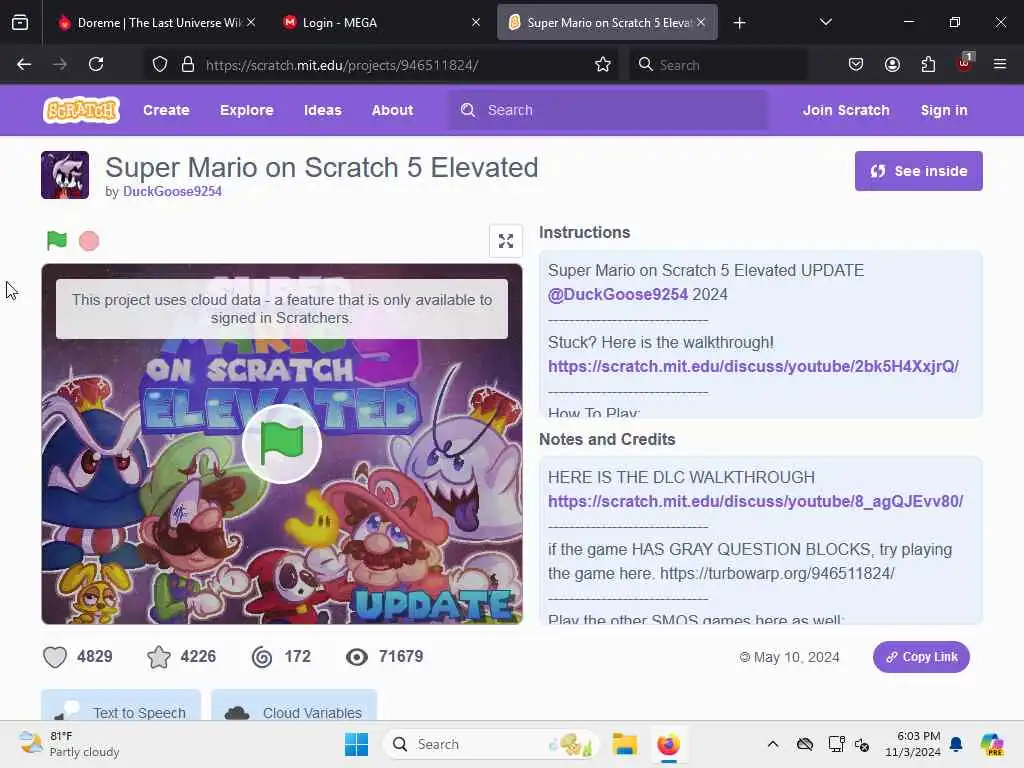Click the site search magnifier icon

468,110
